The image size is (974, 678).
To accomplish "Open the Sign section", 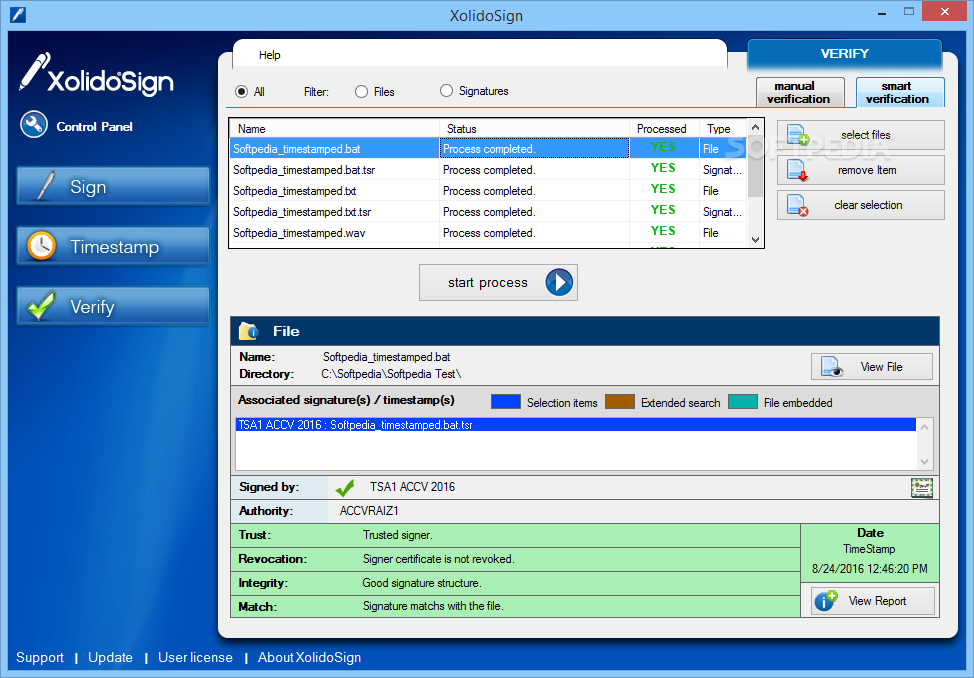I will (113, 186).
